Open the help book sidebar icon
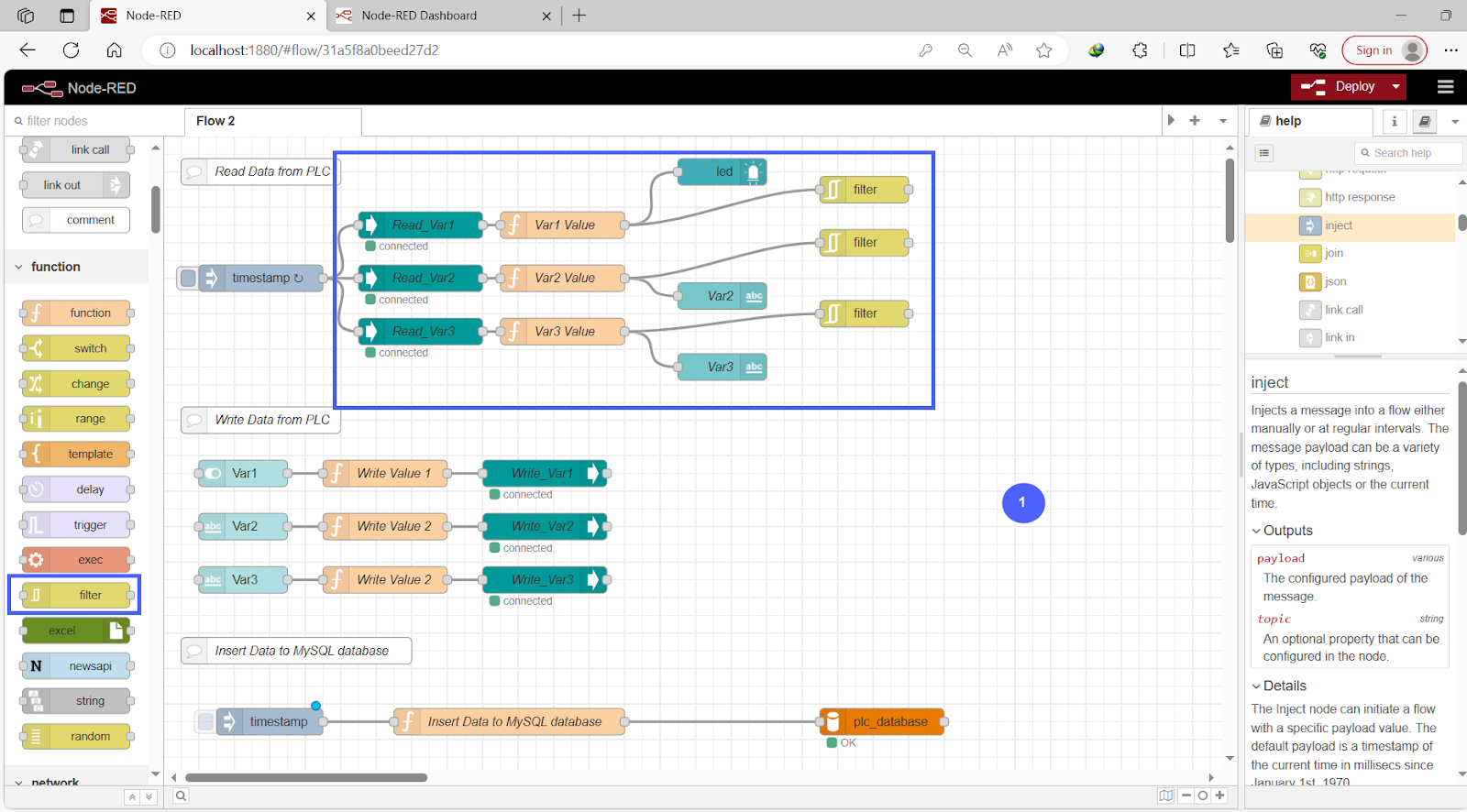 [1424, 121]
